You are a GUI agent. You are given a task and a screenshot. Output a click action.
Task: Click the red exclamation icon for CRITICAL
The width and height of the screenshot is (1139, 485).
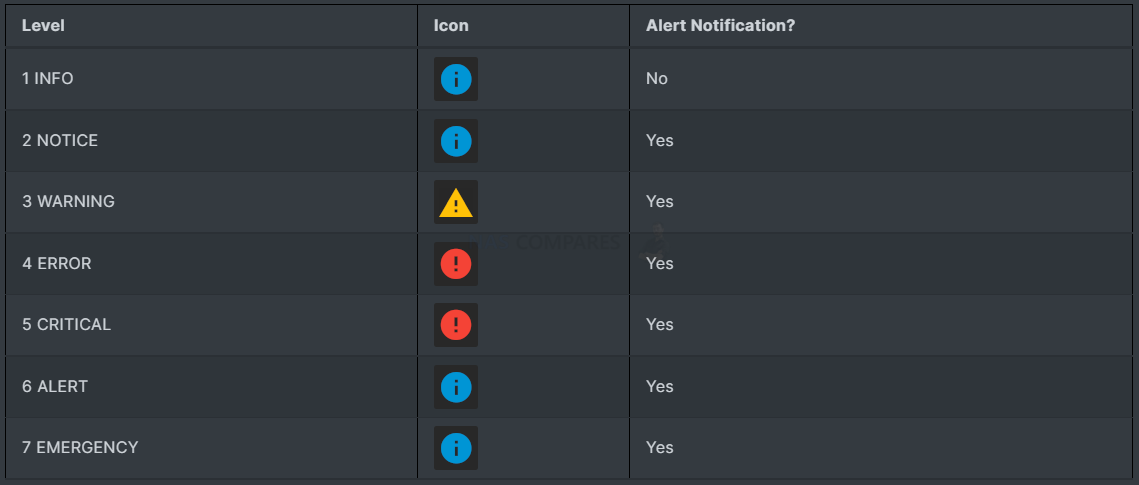tap(455, 325)
